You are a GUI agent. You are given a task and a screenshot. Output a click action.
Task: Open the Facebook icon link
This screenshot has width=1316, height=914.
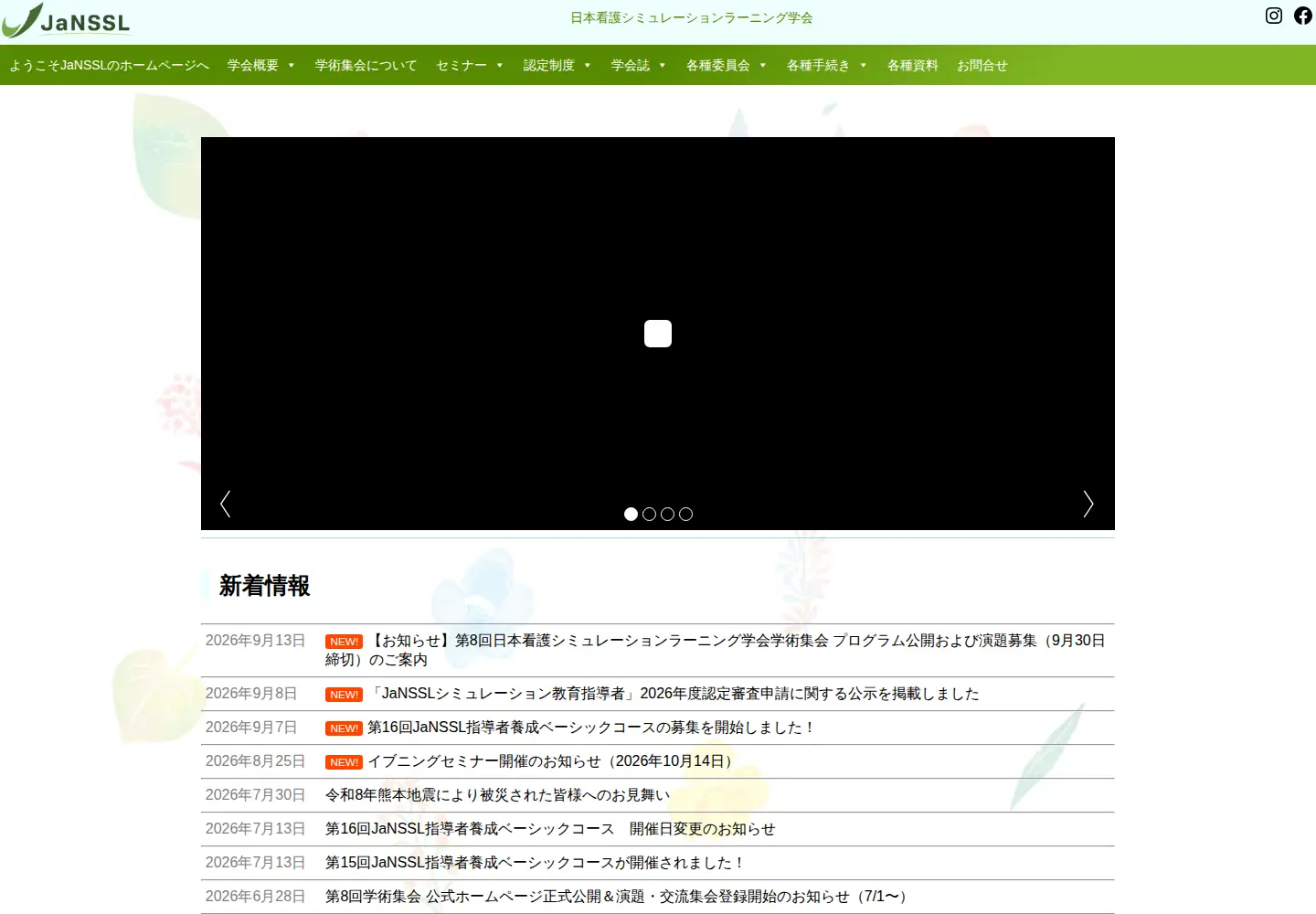click(x=1303, y=16)
